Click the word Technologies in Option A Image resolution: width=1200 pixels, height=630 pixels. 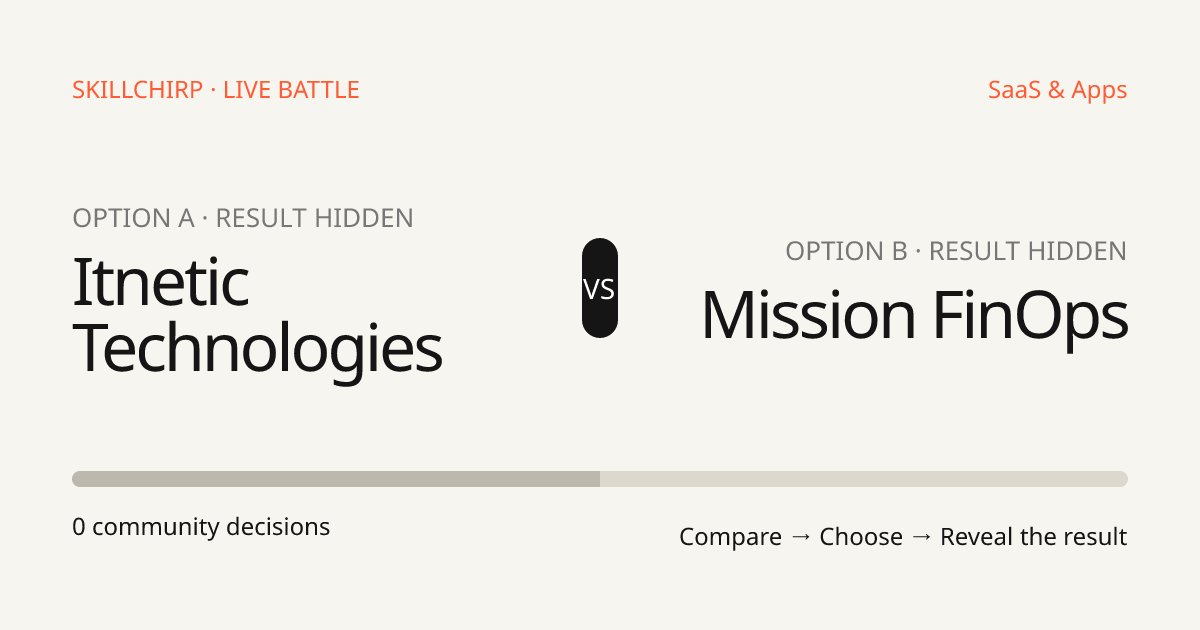tap(257, 350)
